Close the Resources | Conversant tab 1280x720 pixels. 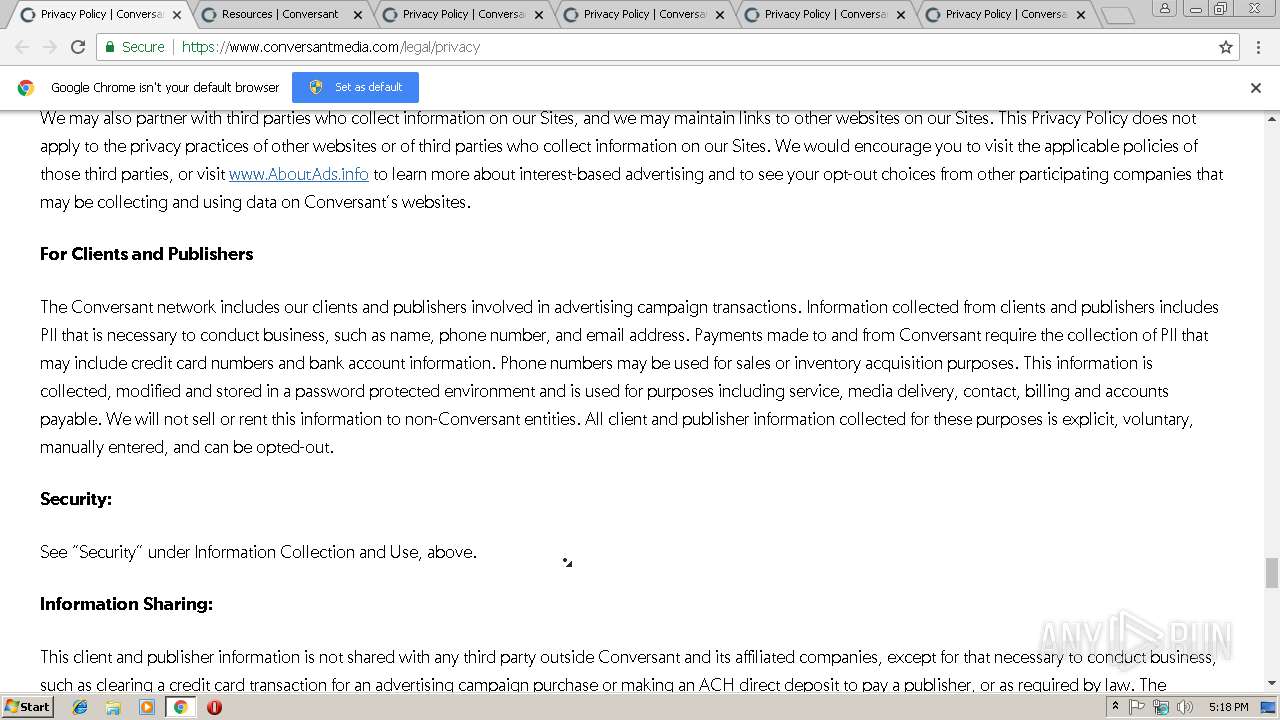[358, 15]
